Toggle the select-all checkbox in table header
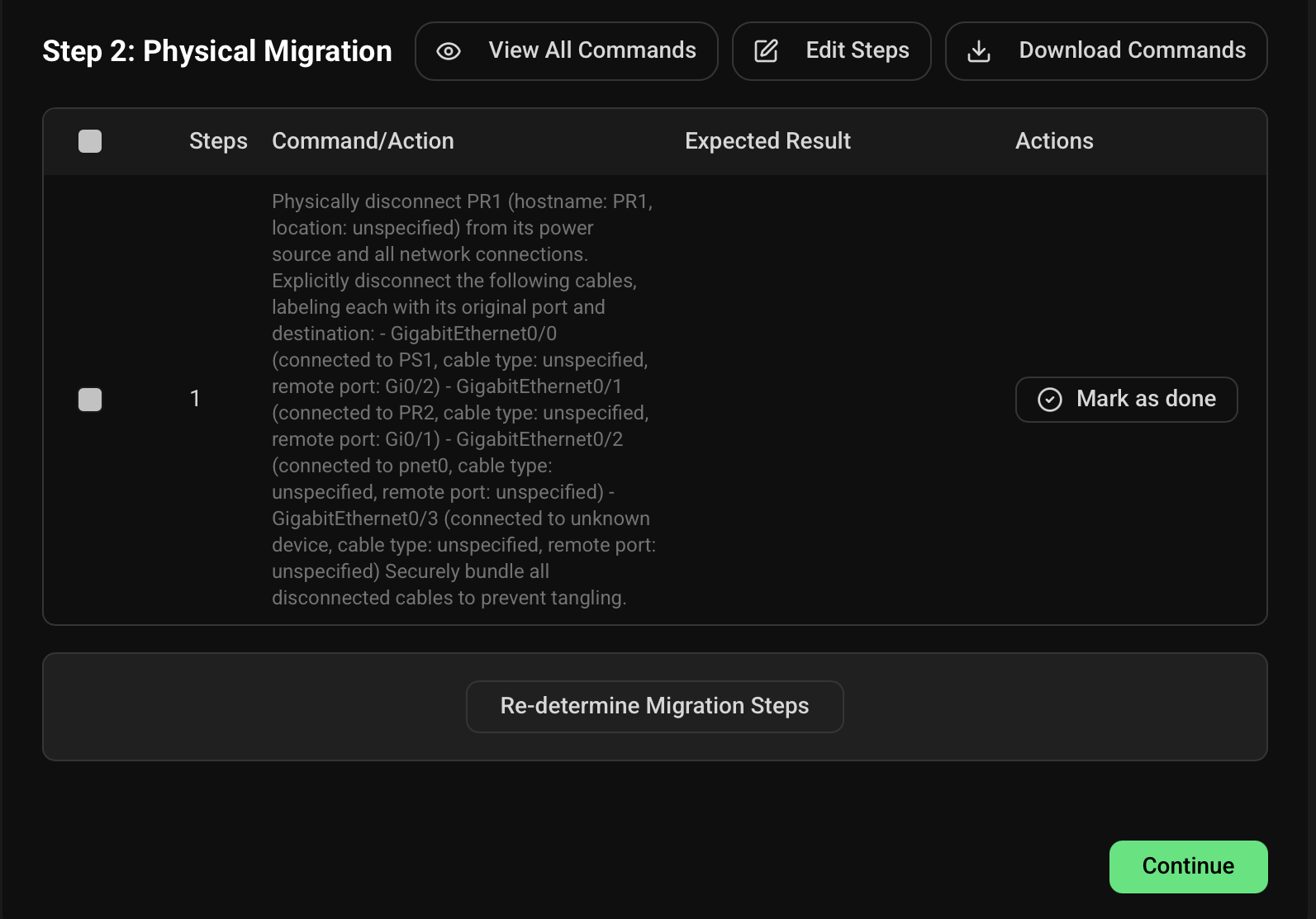This screenshot has height=919, width=1316. click(90, 141)
